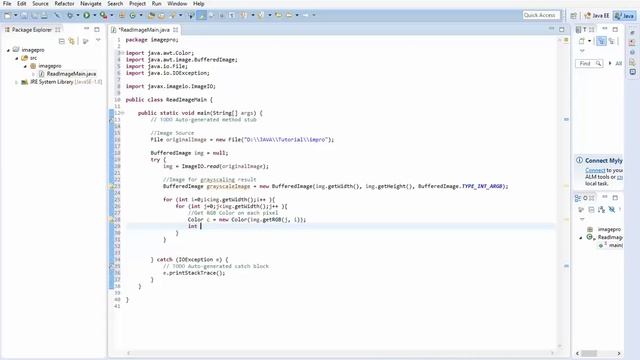The width and height of the screenshot is (640, 360).
Task: Open the Project menu
Action: point(137,4)
